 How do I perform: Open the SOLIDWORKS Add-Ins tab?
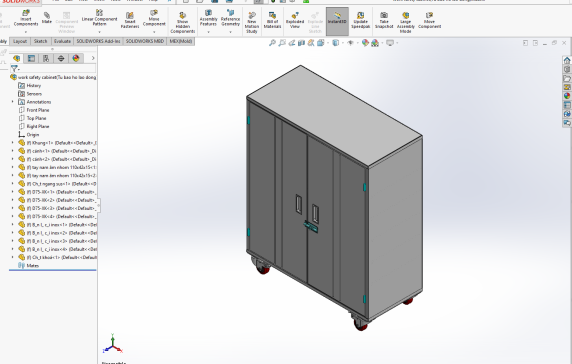[x=98, y=41]
